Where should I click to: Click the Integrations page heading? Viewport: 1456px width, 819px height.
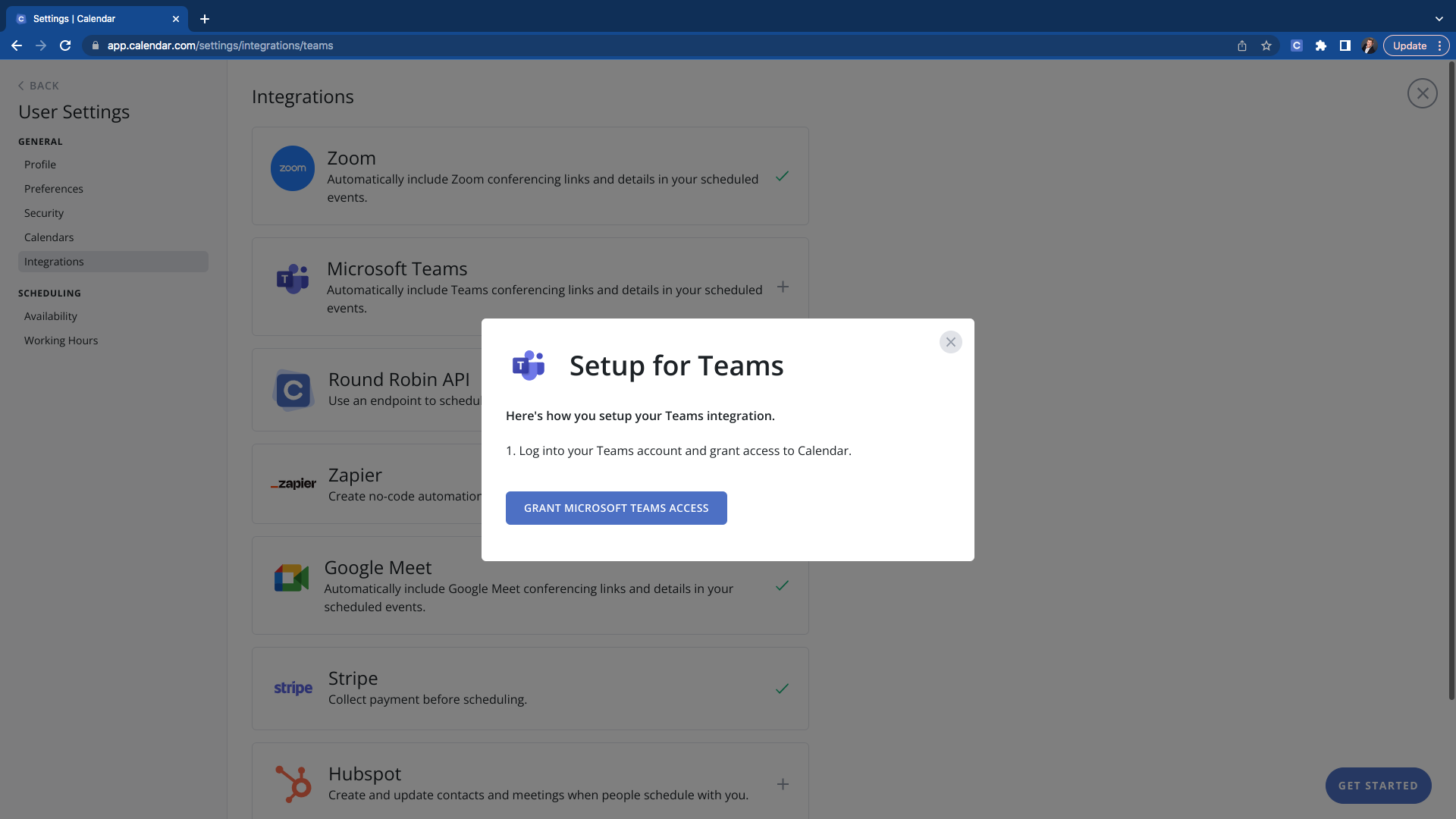point(303,96)
